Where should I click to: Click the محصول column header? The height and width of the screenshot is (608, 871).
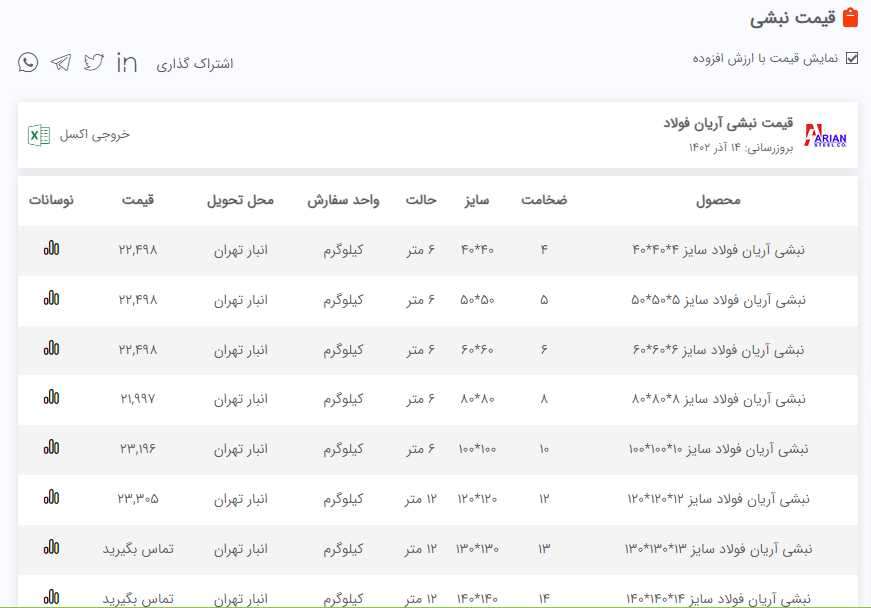point(718,200)
